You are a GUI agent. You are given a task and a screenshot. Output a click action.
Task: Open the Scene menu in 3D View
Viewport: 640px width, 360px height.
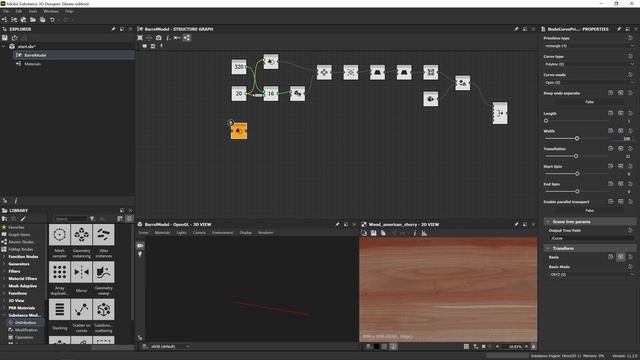tap(144, 233)
